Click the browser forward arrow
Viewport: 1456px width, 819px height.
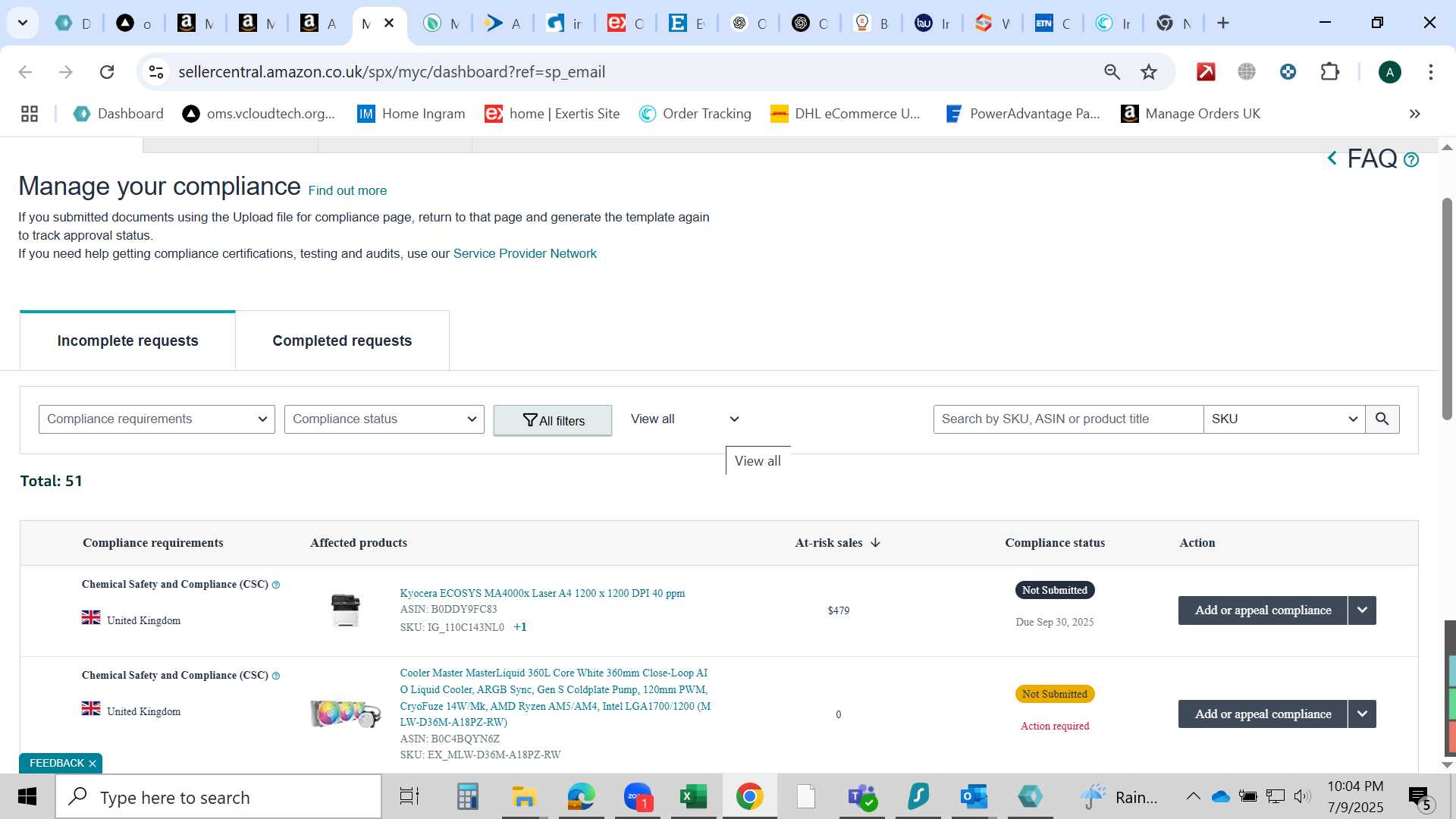coord(66,72)
